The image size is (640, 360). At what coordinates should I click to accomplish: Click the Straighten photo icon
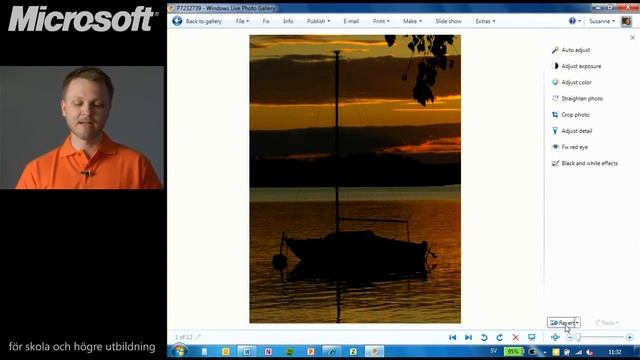555,98
